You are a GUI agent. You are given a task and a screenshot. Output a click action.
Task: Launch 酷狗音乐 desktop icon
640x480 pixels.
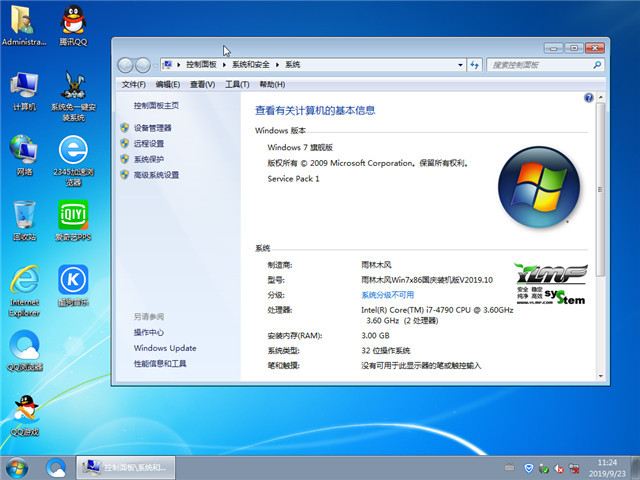click(x=73, y=286)
